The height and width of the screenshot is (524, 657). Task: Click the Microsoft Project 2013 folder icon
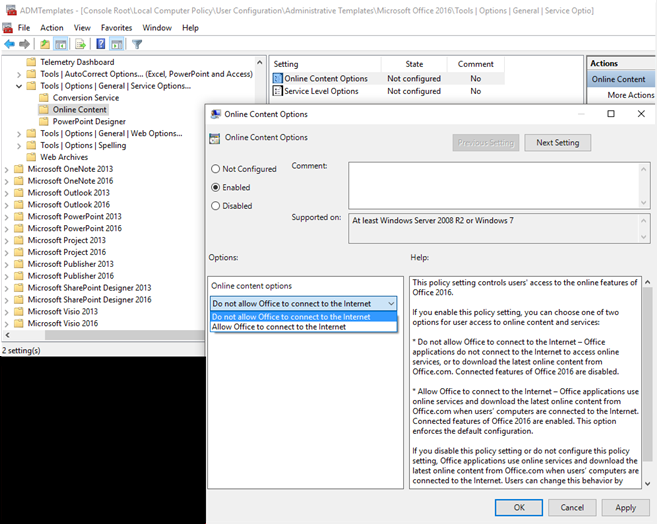click(18, 240)
